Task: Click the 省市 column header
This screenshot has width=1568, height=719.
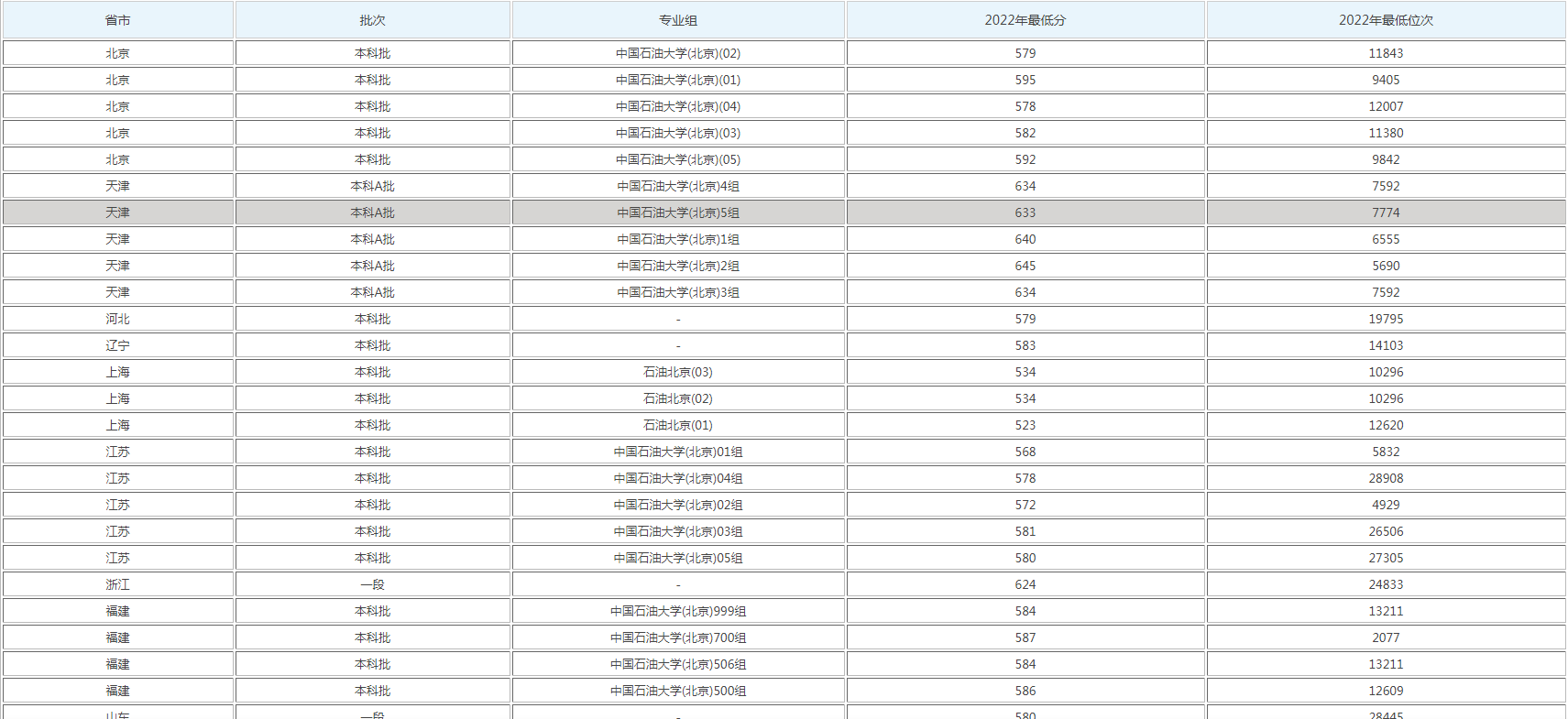Action: click(118, 20)
